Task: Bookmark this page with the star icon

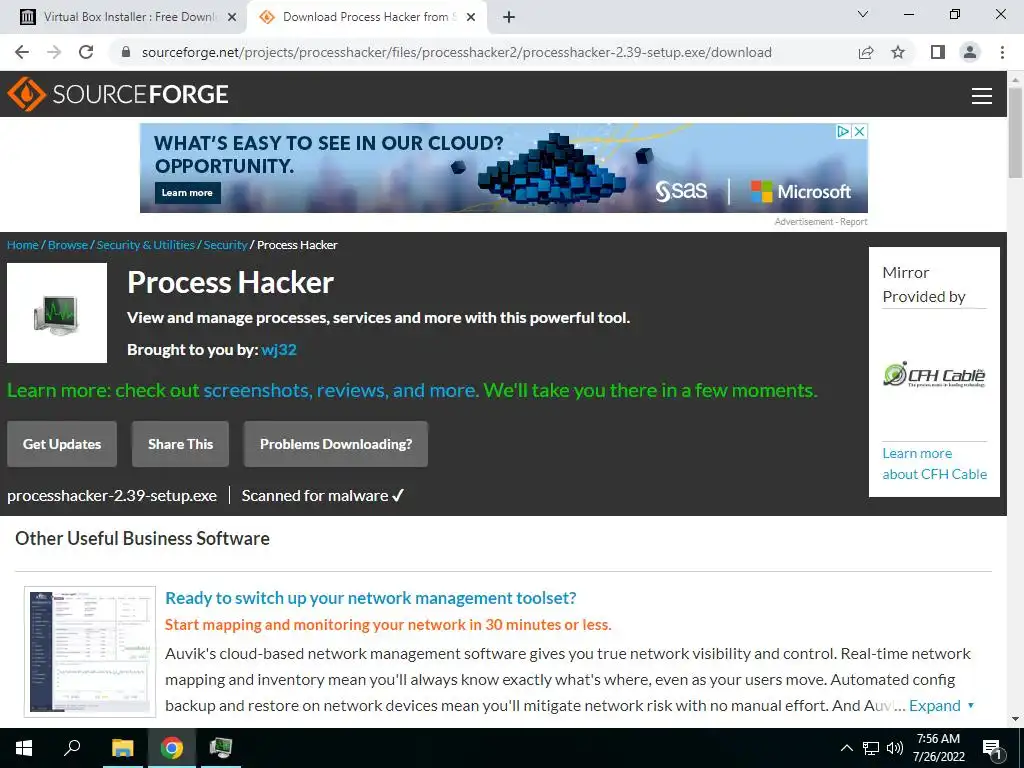Action: coord(898,52)
